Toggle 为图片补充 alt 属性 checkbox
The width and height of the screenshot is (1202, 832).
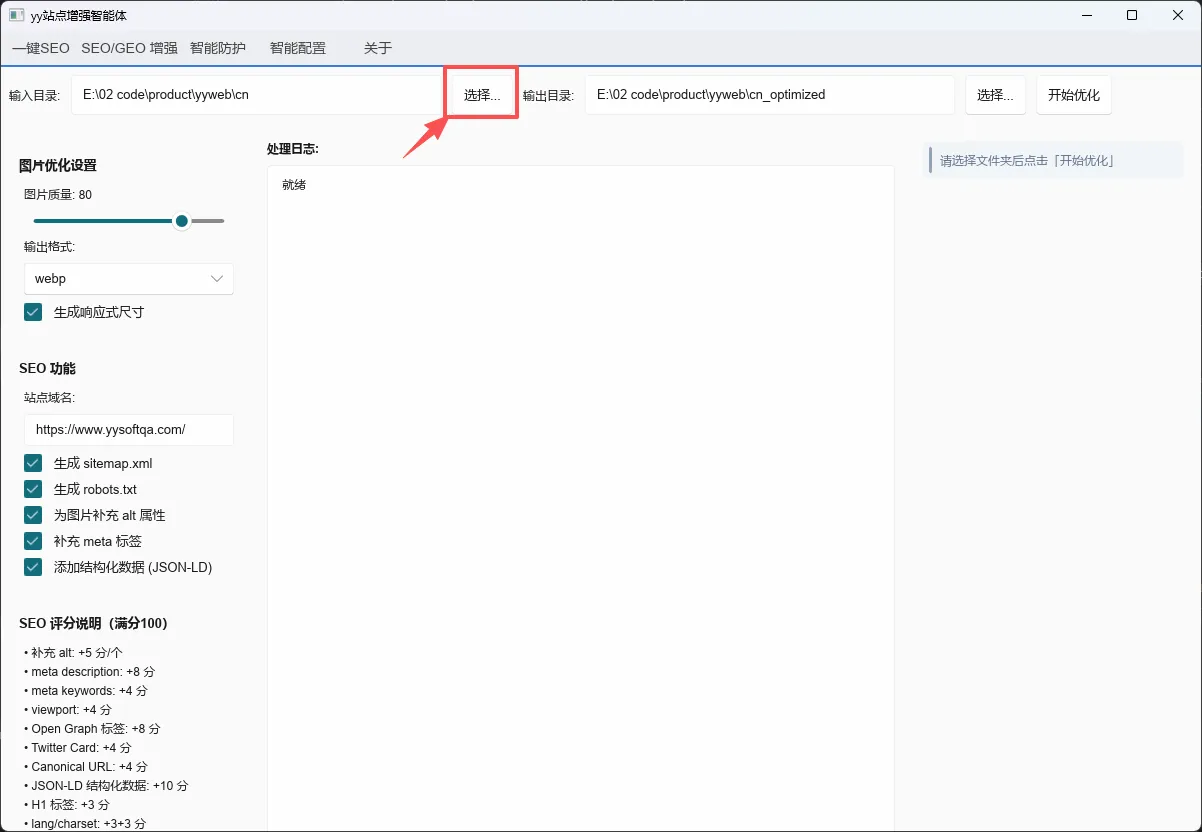tap(33, 515)
